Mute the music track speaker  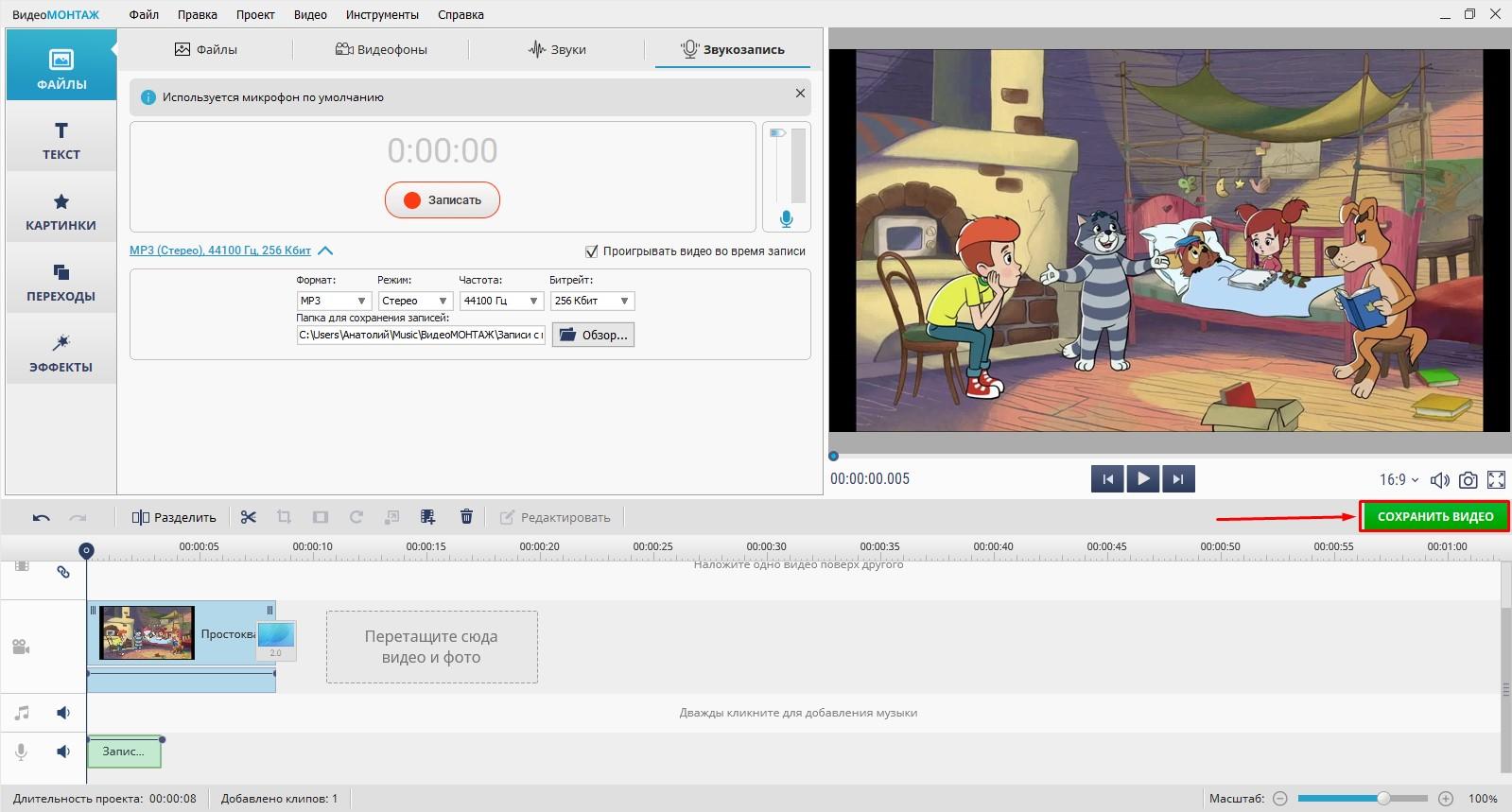click(63, 713)
